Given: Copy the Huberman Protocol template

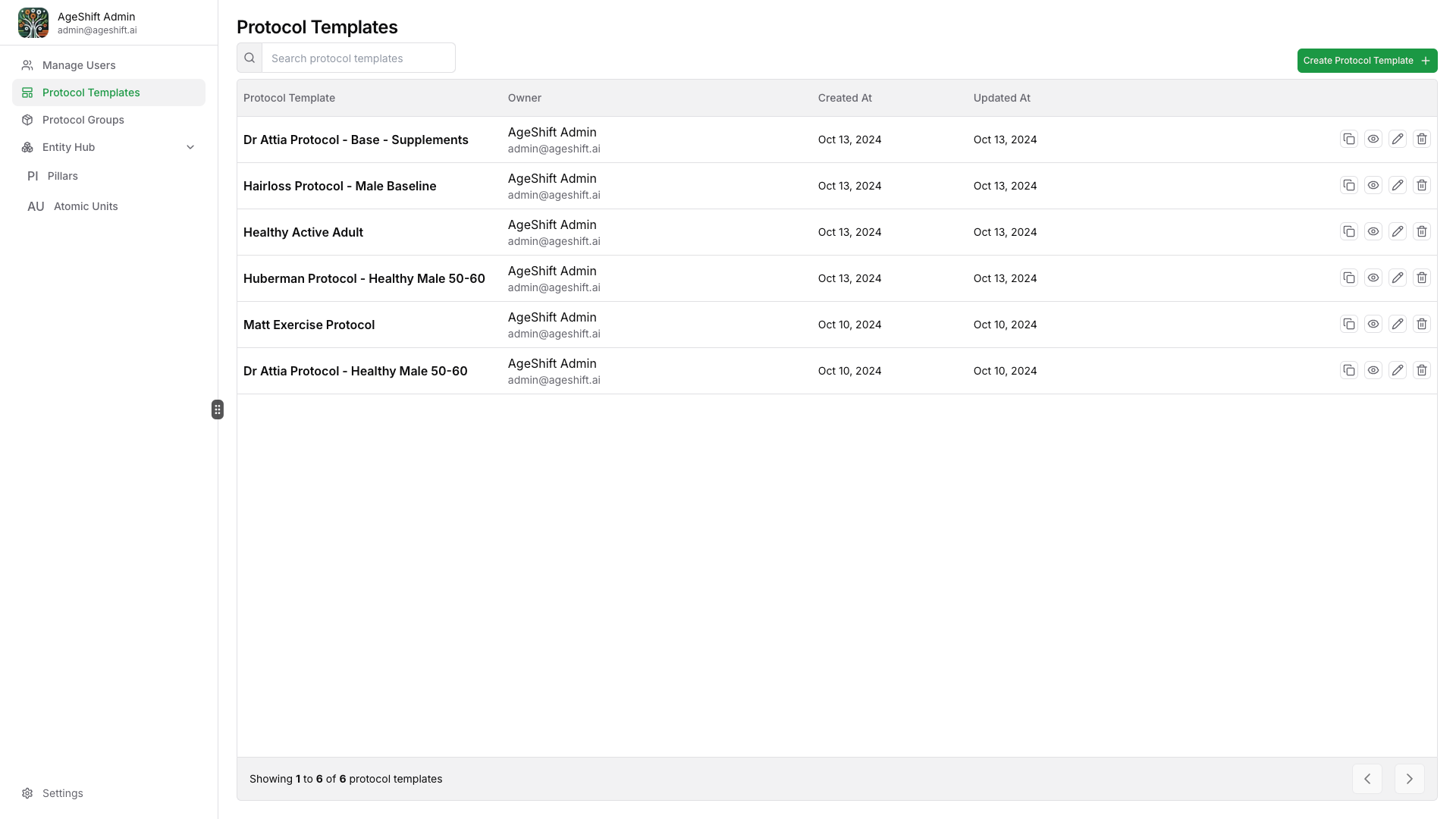Looking at the screenshot, I should coord(1348,278).
